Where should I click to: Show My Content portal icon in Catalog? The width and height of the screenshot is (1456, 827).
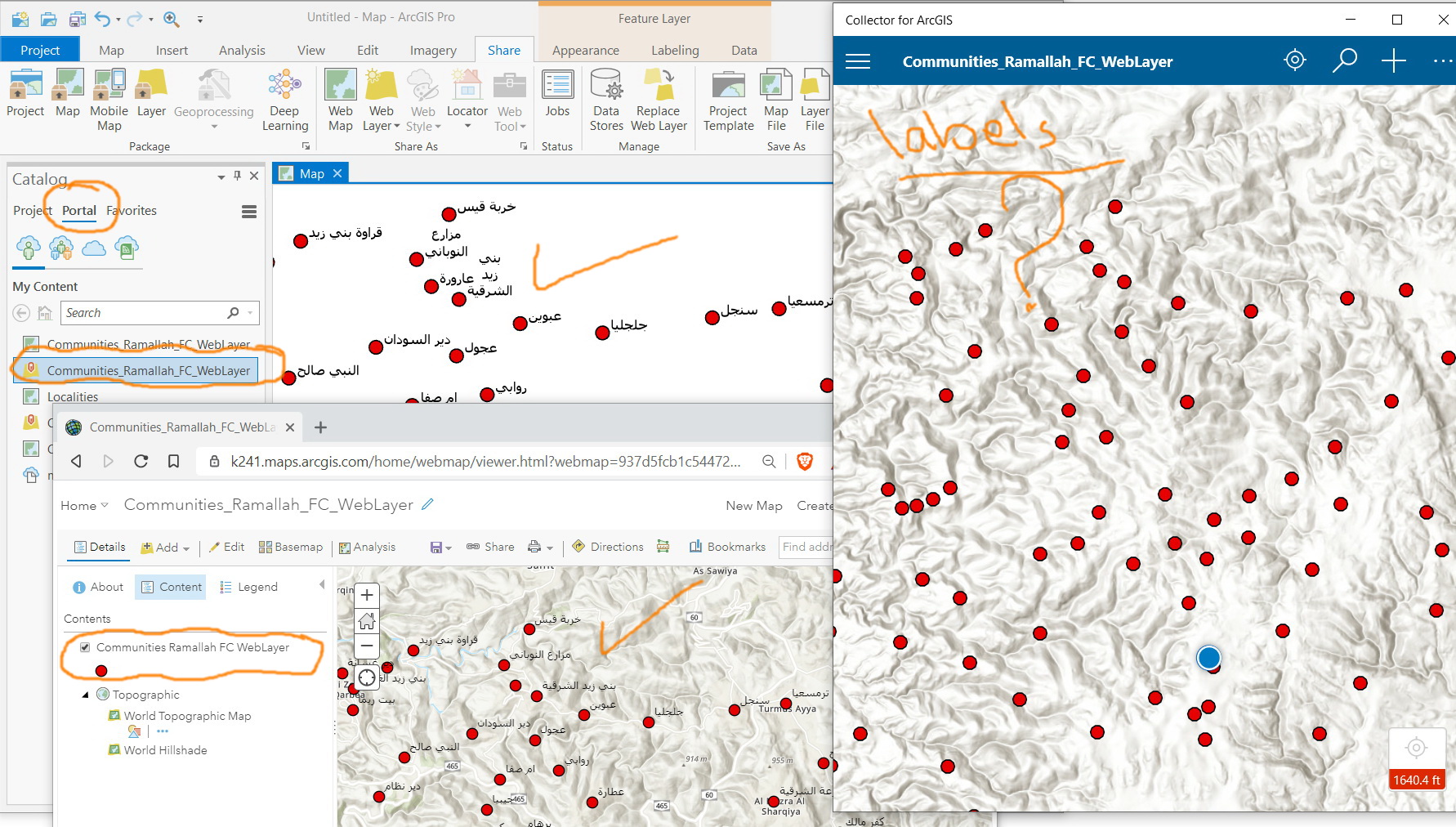29,247
